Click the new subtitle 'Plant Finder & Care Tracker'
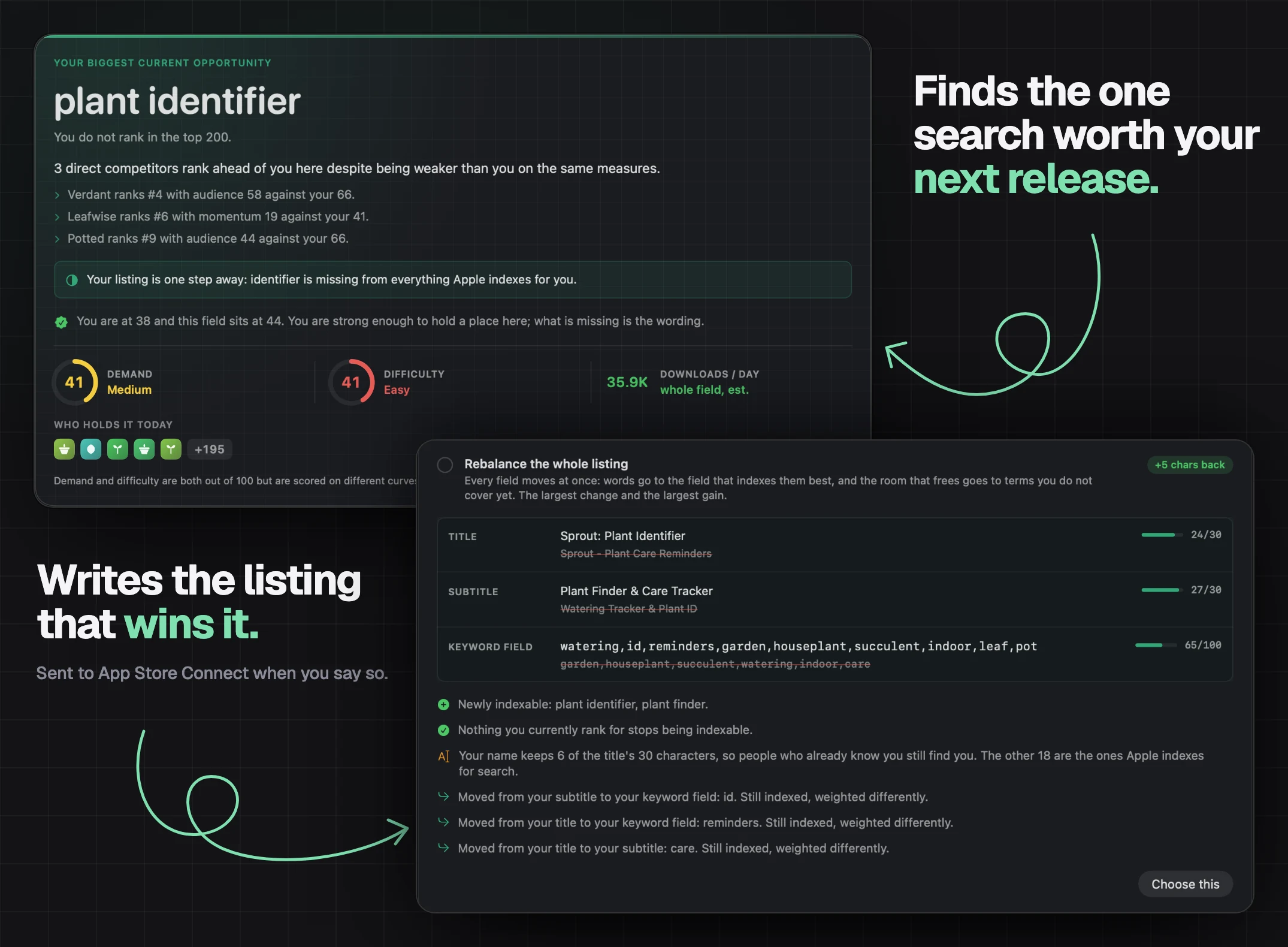 coord(636,591)
